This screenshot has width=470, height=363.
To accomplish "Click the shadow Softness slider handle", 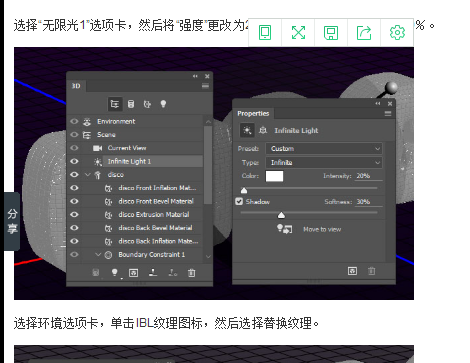I will click(281, 215).
